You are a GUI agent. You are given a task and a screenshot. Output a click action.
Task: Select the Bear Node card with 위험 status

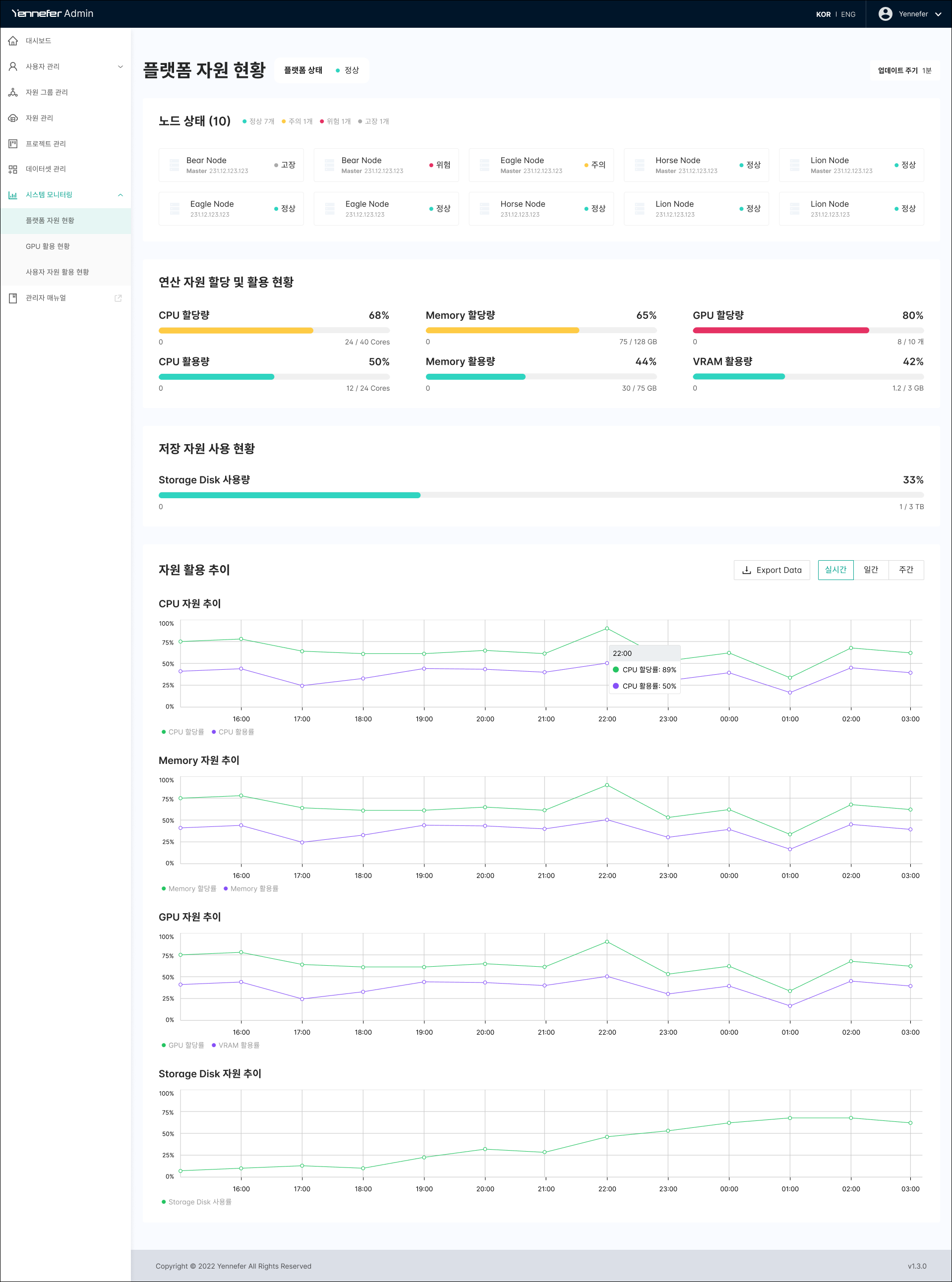point(386,165)
